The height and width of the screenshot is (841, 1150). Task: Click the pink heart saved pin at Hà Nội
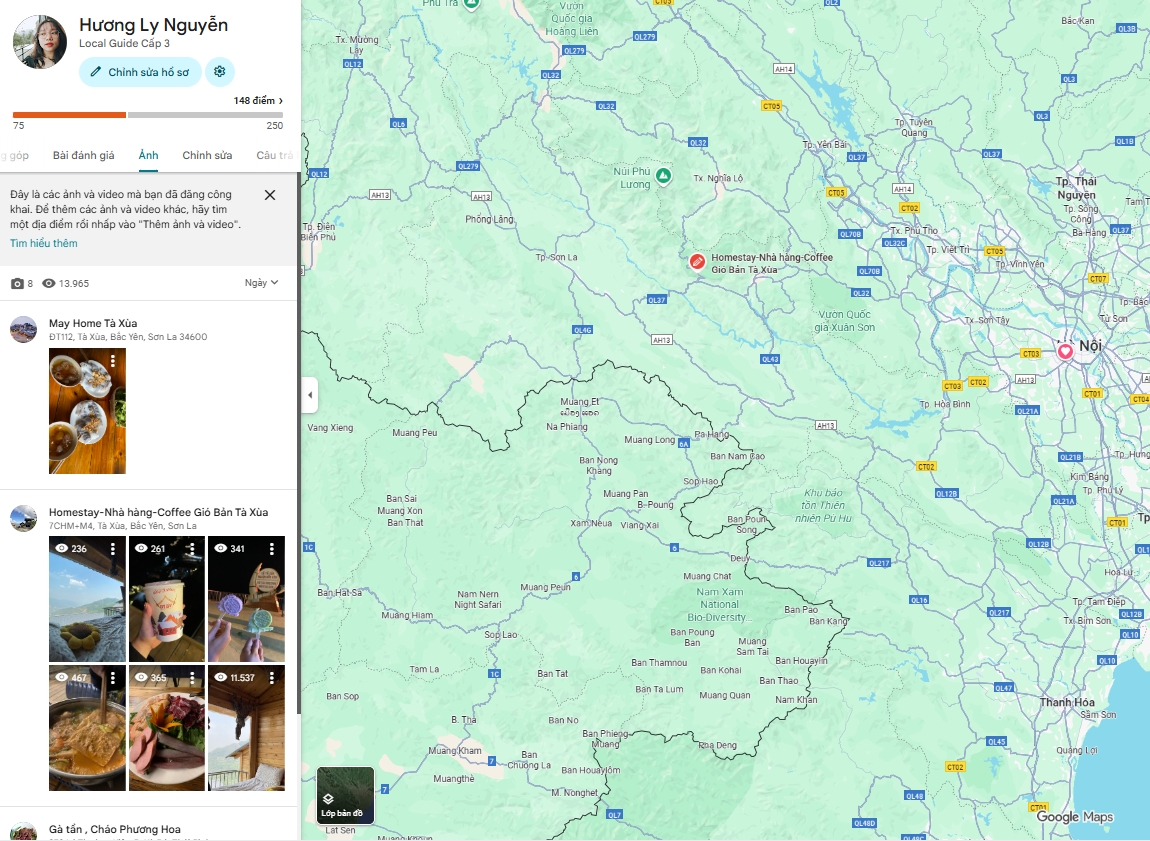click(x=1065, y=351)
